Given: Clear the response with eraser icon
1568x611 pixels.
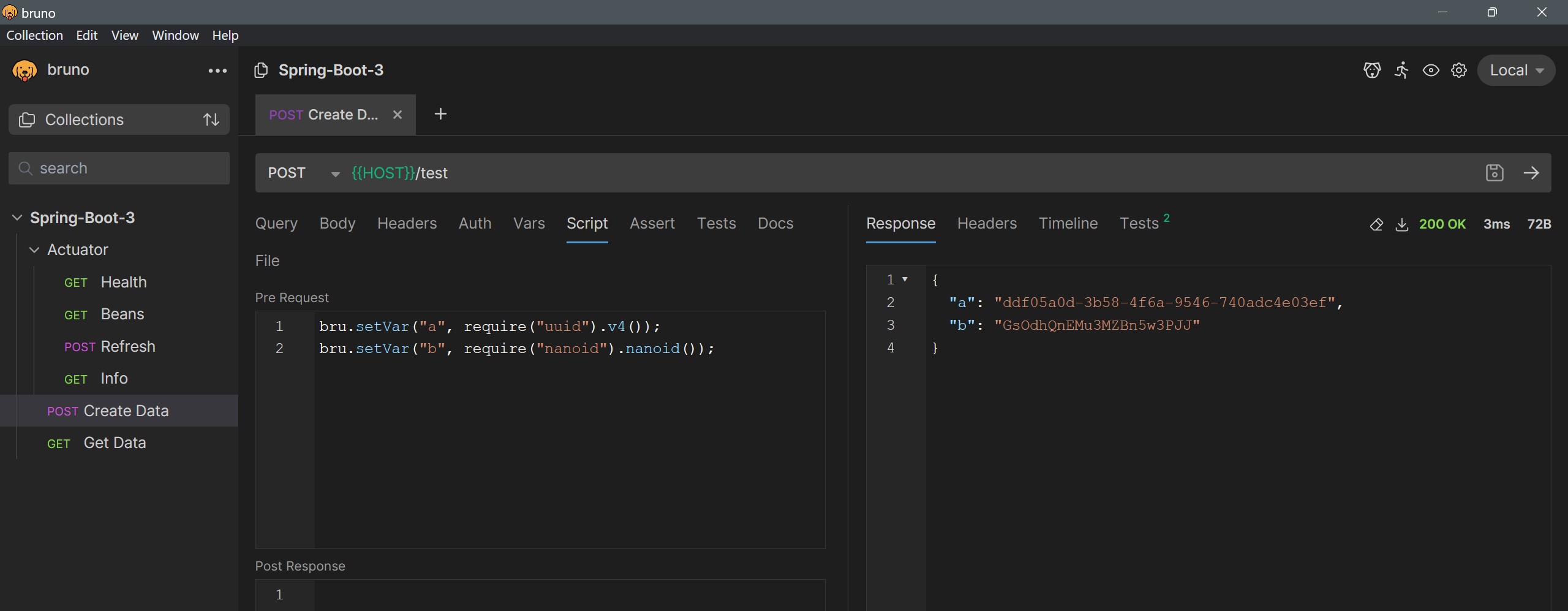Looking at the screenshot, I should click(x=1376, y=224).
